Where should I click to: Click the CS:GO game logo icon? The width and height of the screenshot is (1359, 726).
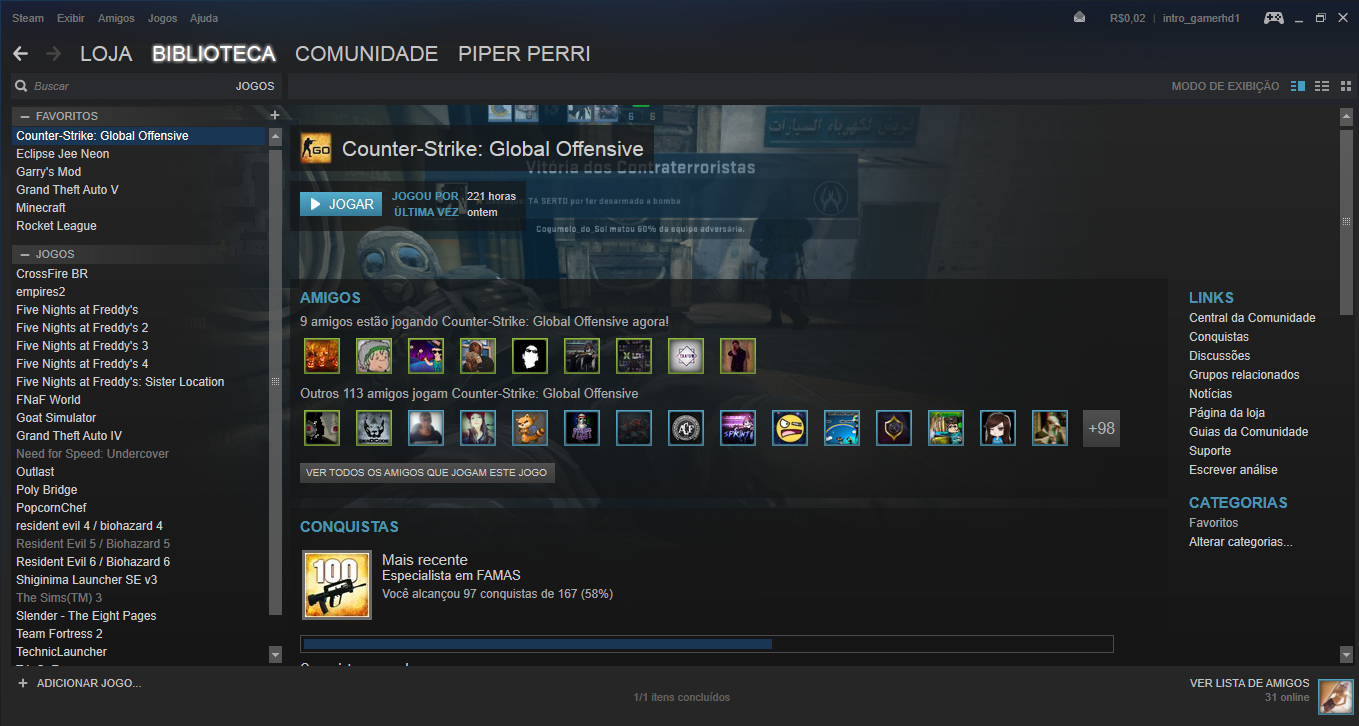316,148
